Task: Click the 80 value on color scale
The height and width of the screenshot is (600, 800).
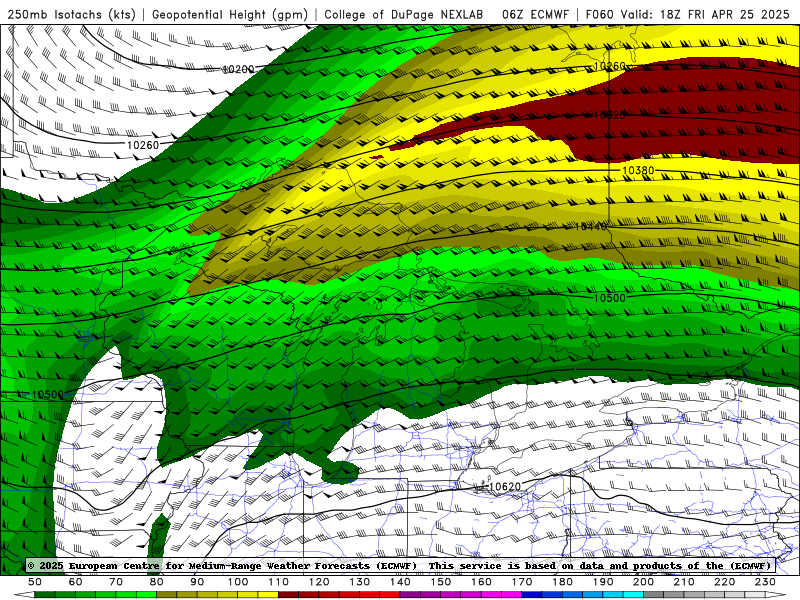Action: click(157, 582)
